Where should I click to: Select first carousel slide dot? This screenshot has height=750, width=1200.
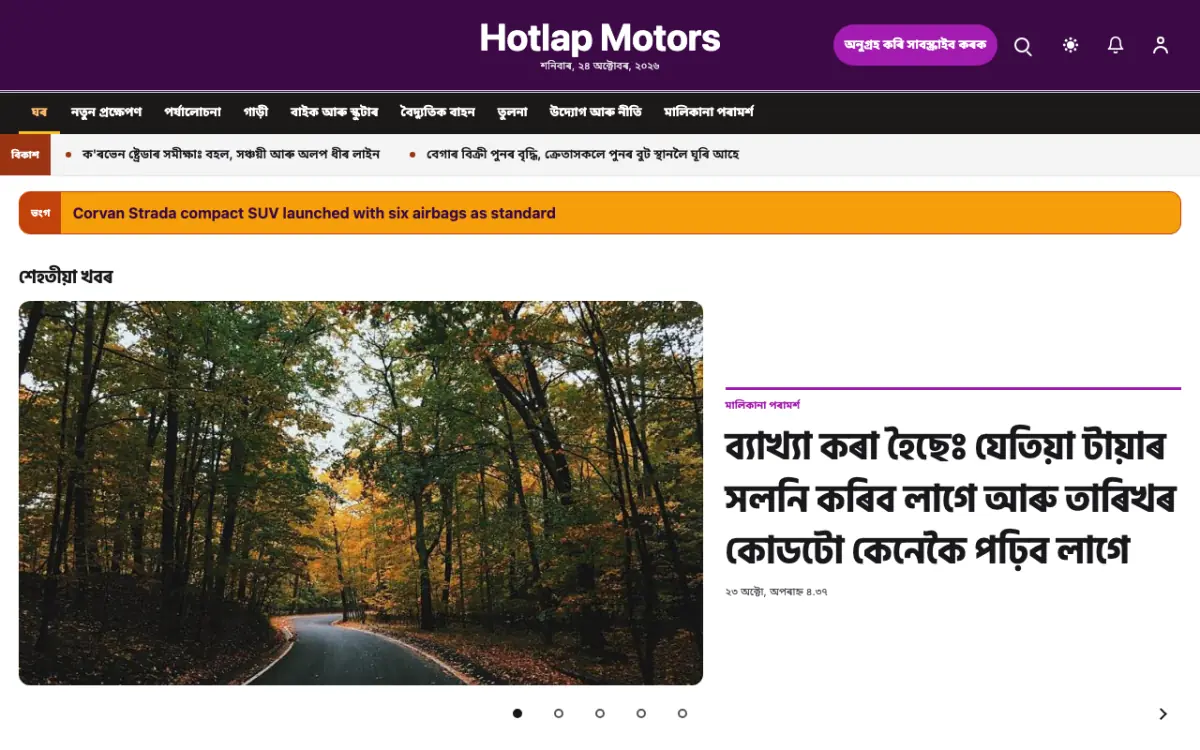pos(517,713)
